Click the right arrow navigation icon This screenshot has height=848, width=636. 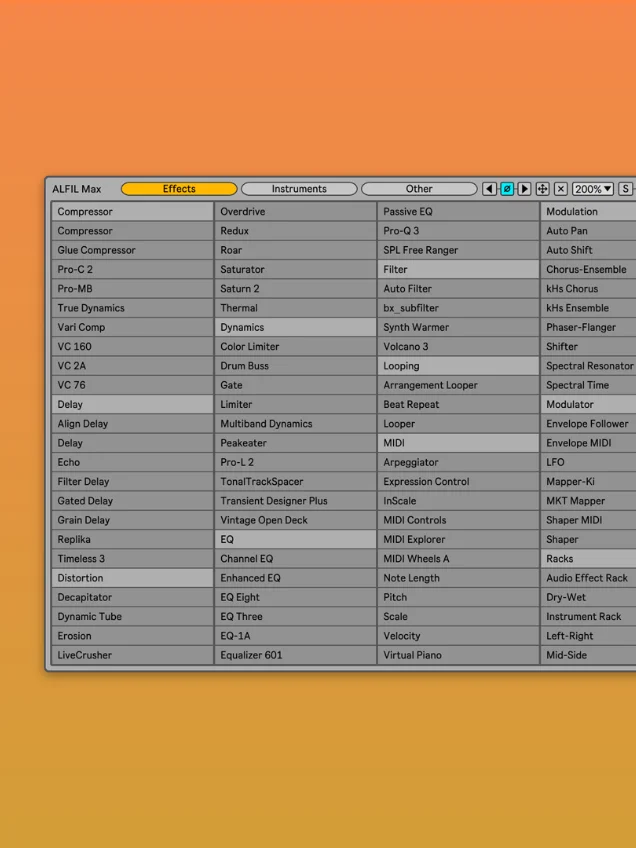(x=524, y=189)
